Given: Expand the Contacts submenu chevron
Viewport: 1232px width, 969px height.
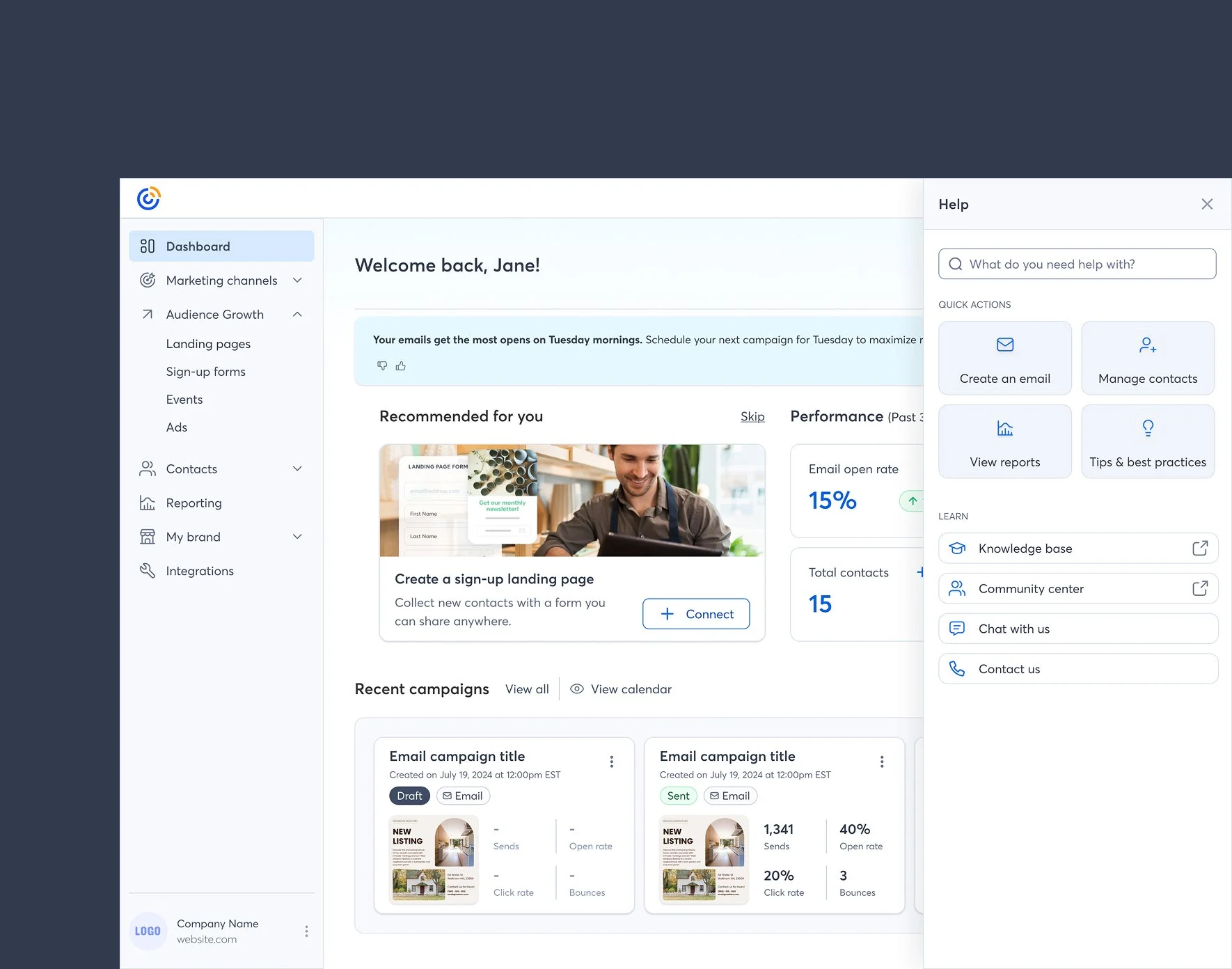Looking at the screenshot, I should pos(297,469).
